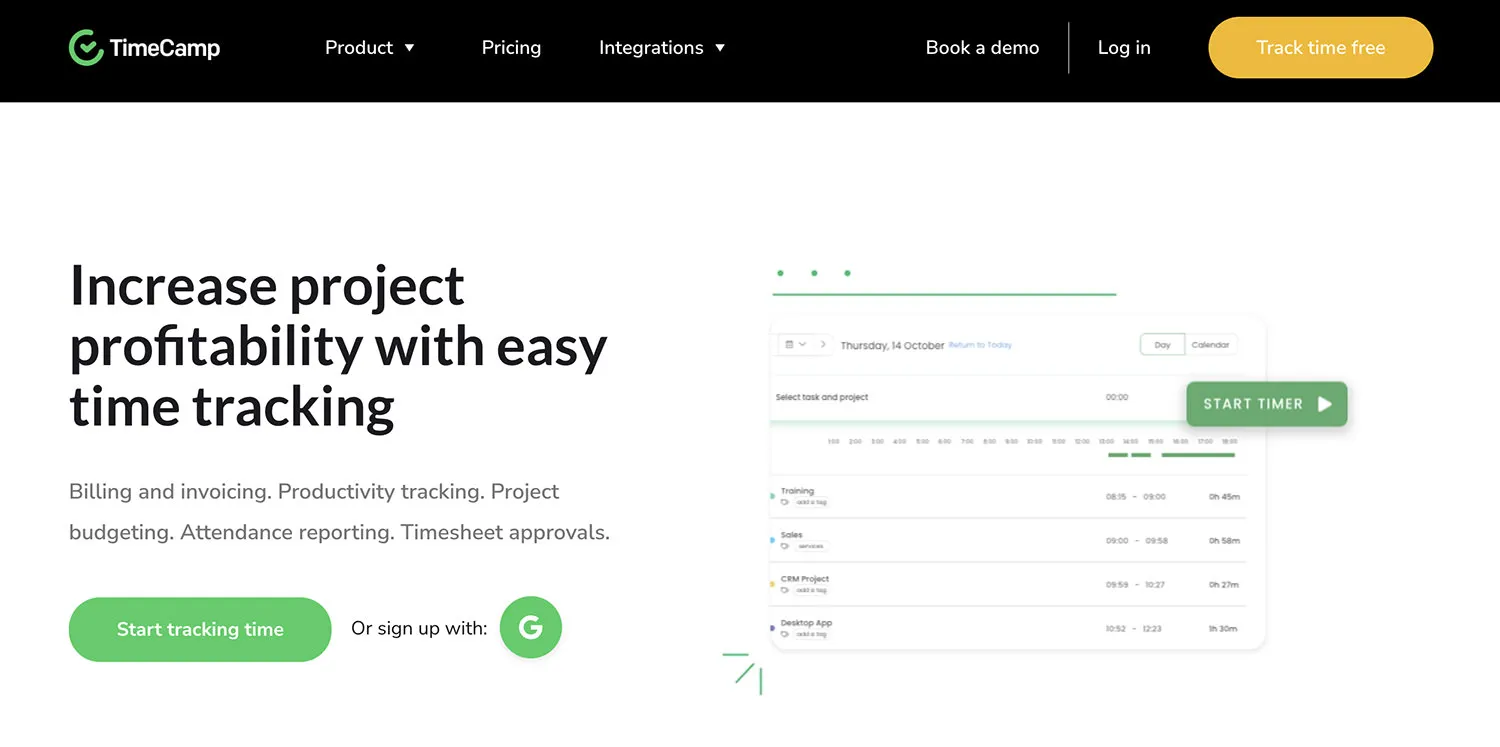Click the Google sign-up icon
Viewport: 1500px width, 747px height.
[x=530, y=628]
